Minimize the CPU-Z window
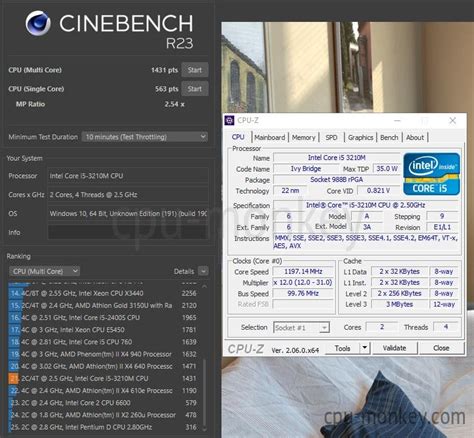The image size is (474, 438). click(x=397, y=120)
